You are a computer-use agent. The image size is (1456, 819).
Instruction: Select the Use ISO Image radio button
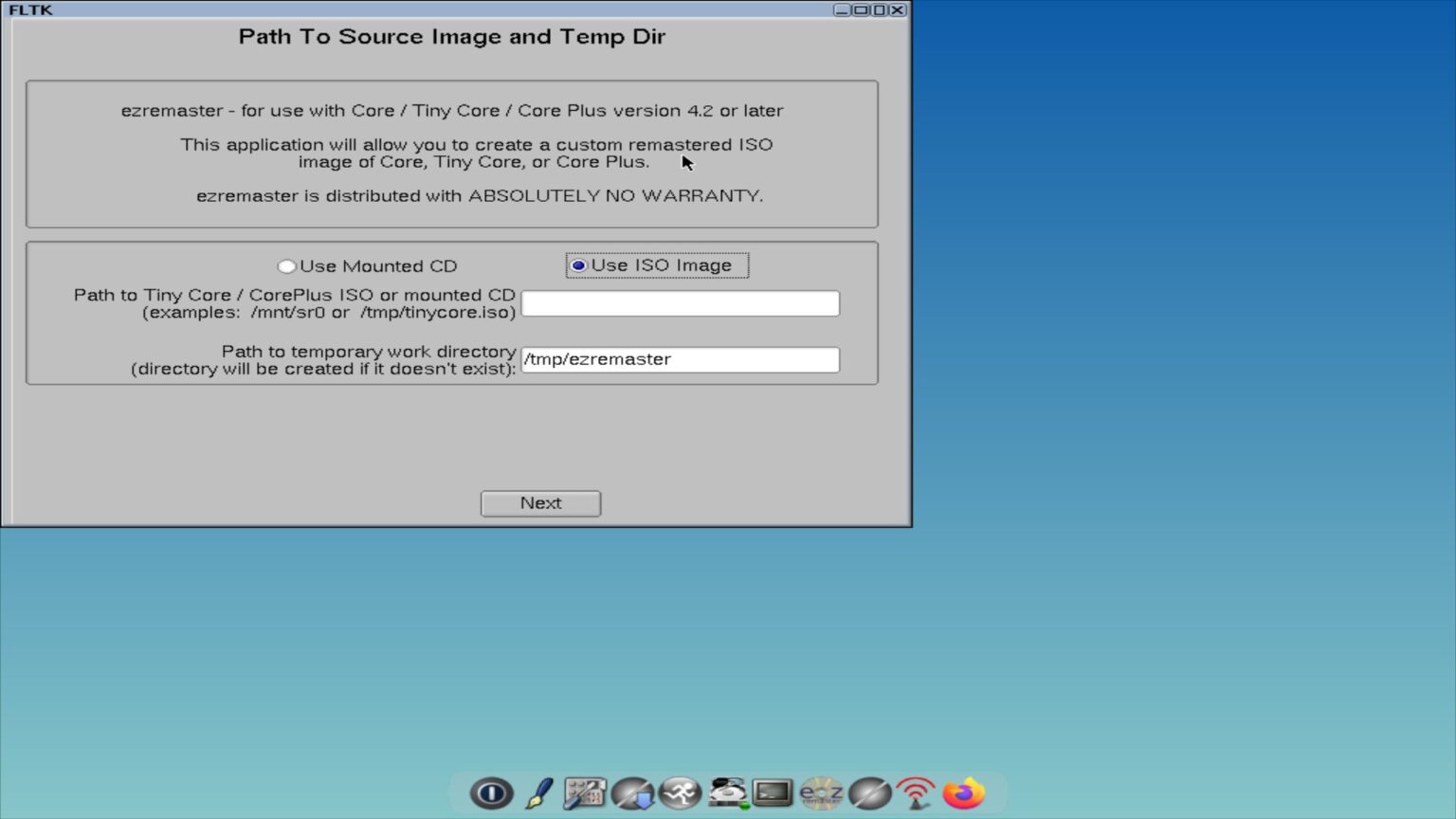coord(579,265)
